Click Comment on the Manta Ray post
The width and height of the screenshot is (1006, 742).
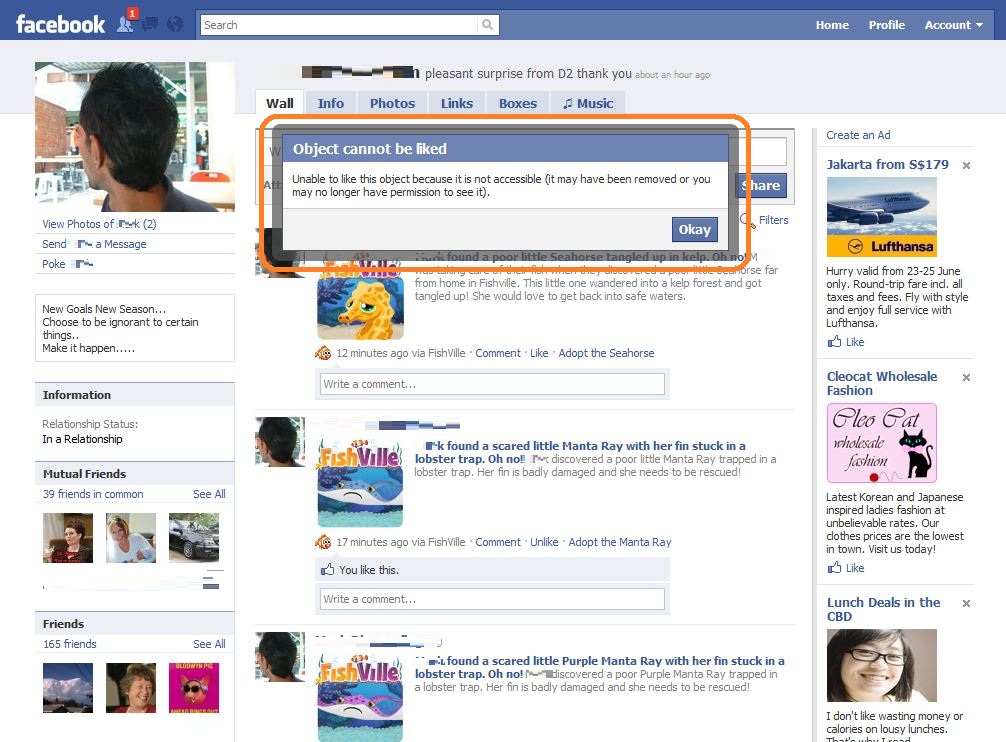click(x=498, y=542)
